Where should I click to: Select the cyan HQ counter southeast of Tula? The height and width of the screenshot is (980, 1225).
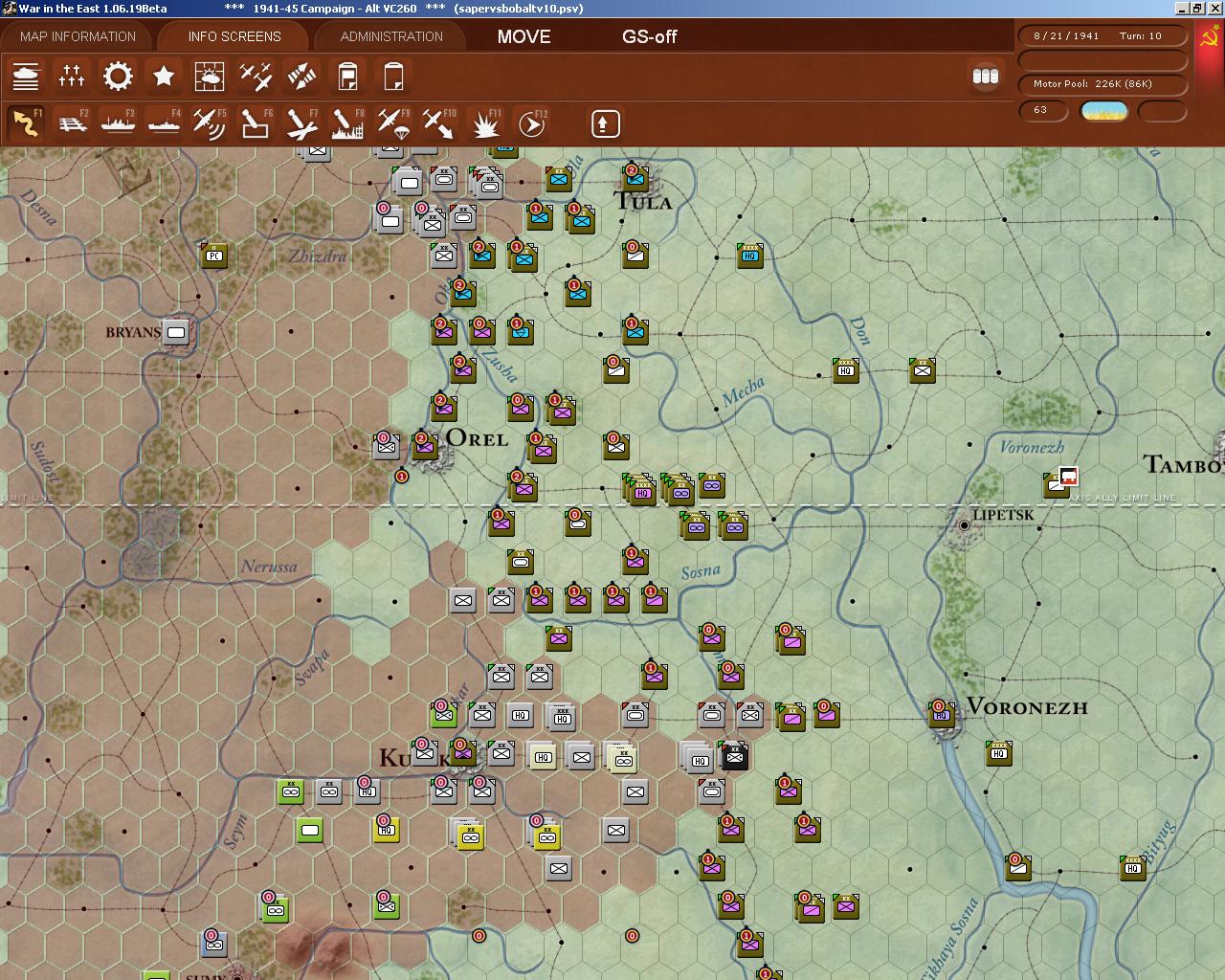tap(749, 256)
